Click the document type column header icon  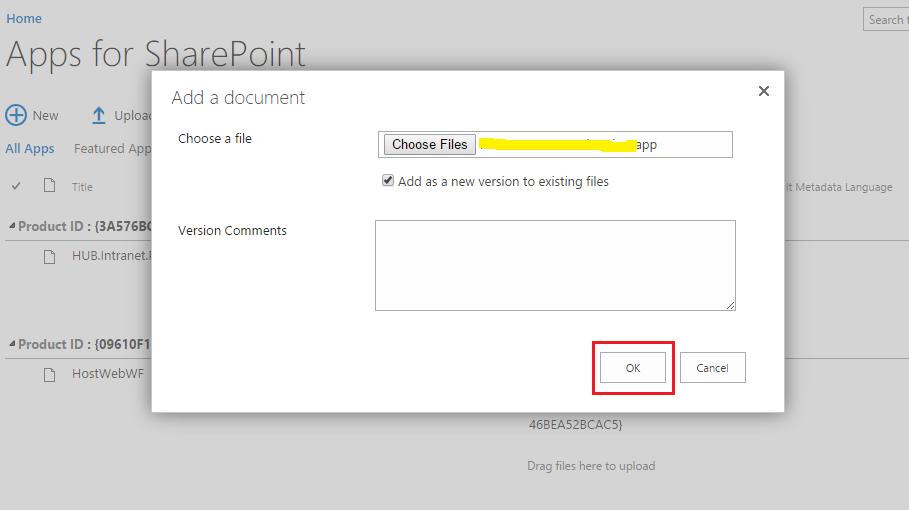(x=50, y=185)
